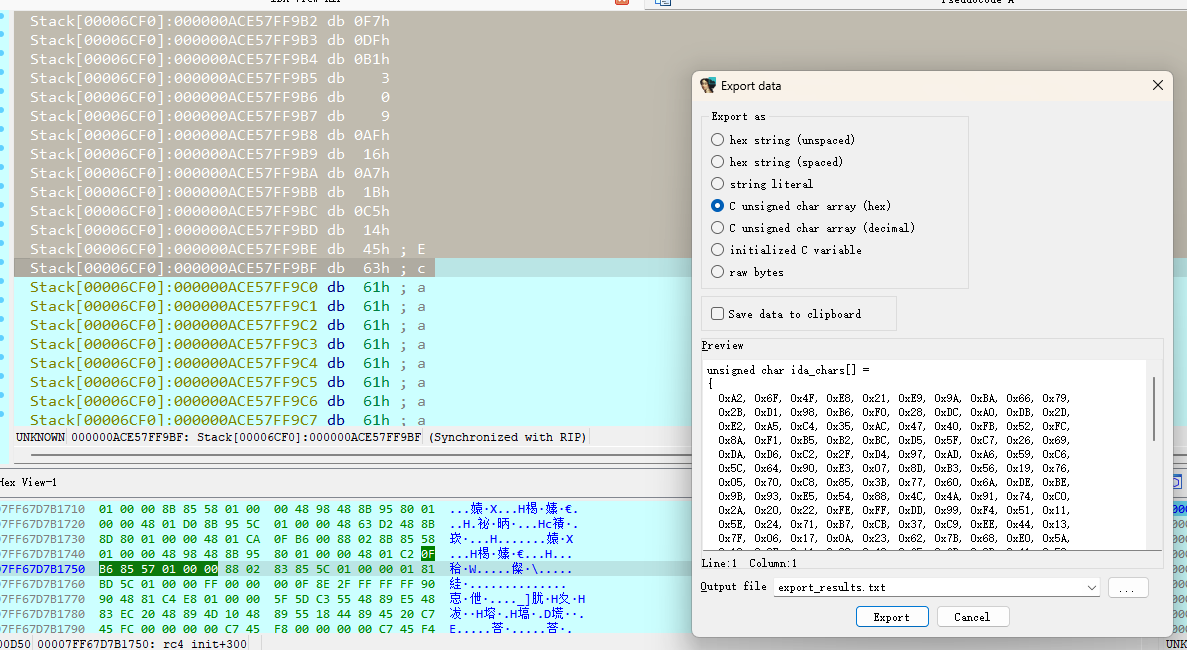The width and height of the screenshot is (1187, 650).
Task: Select stack line ACE57FF9C0 db 61h
Action: [227, 288]
